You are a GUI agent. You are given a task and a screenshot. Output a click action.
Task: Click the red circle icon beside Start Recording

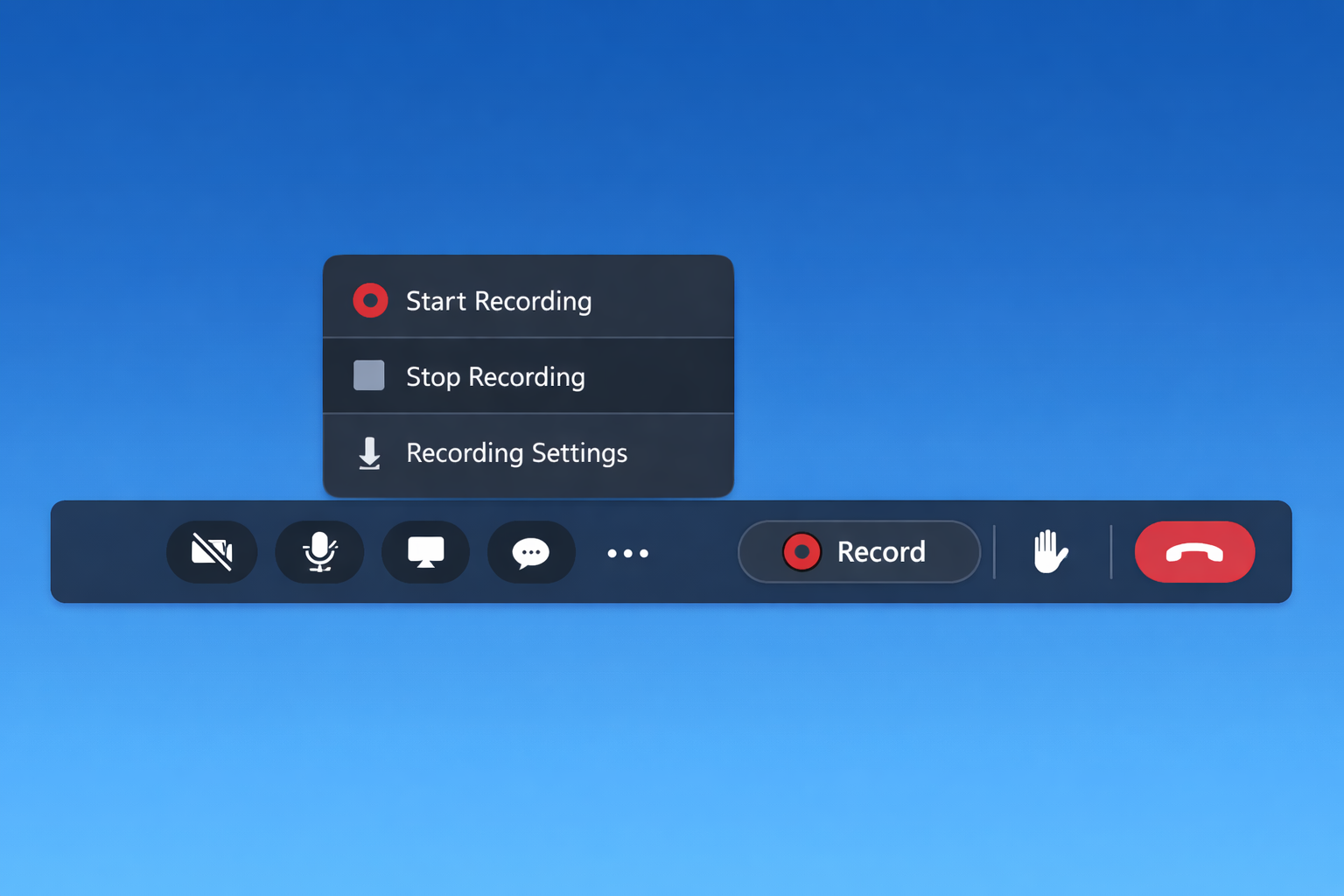coord(370,300)
